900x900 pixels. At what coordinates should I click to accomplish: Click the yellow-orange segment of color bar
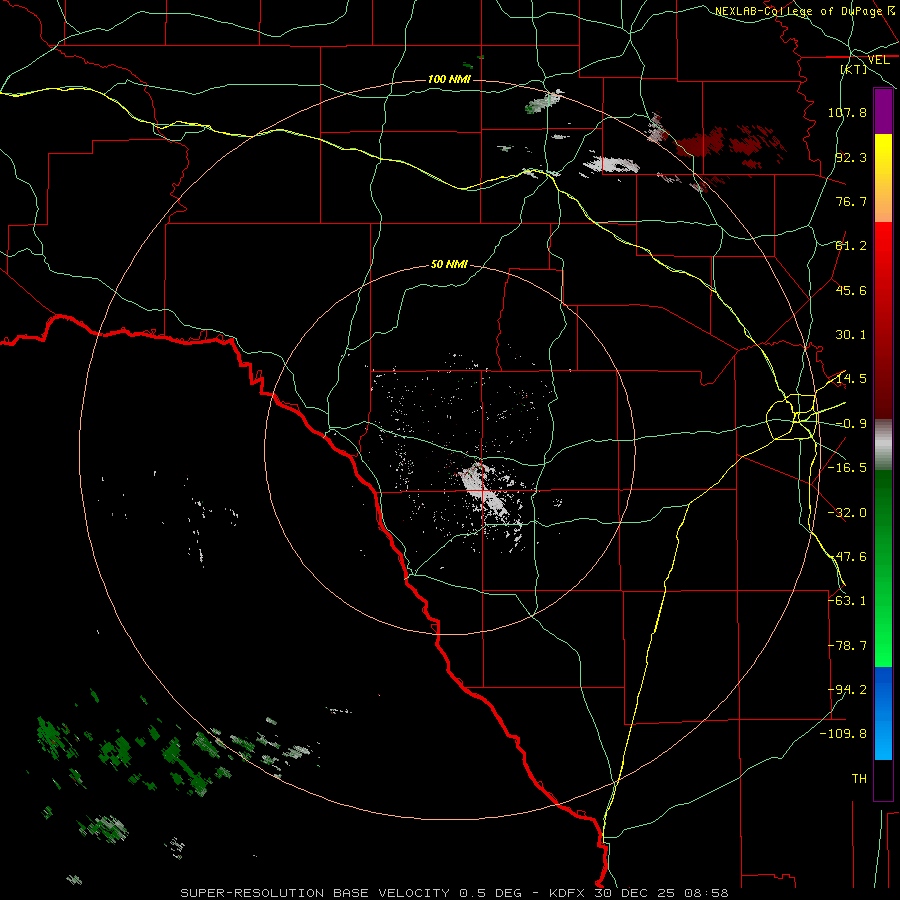(x=883, y=178)
